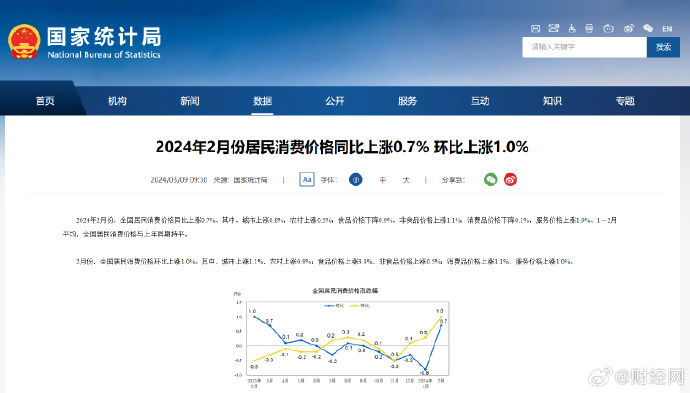Screen dimensions: 690x393
Task: Go to 首页 home tab
Action: click(x=45, y=101)
